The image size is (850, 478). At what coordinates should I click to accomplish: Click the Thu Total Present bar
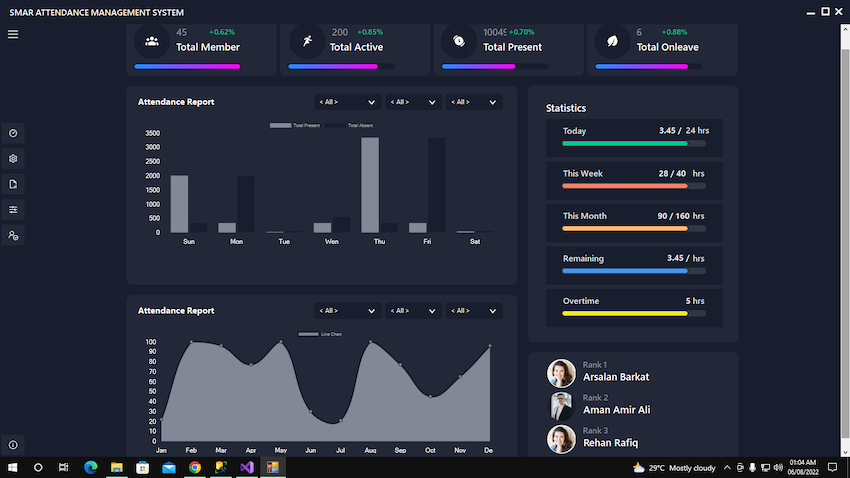tap(370, 185)
